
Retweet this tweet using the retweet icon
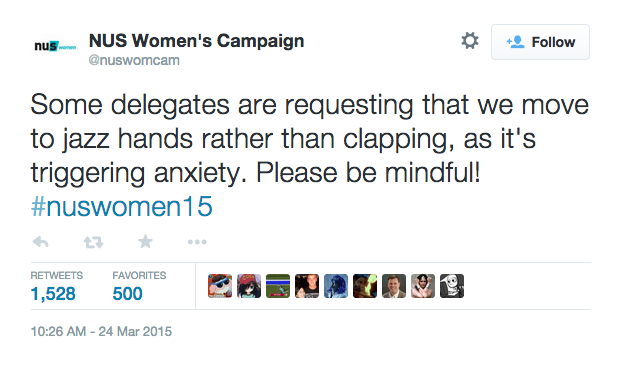tap(93, 242)
